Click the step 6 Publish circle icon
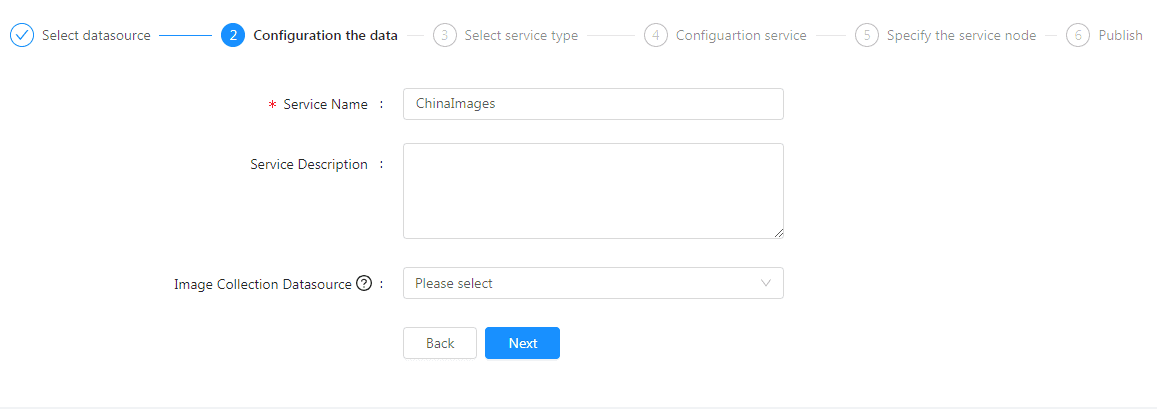 pos(1078,35)
